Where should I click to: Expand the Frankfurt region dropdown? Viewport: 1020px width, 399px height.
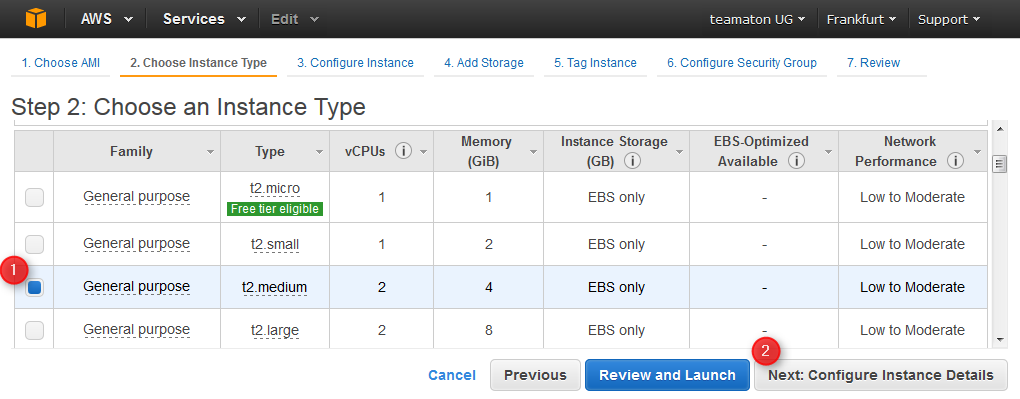coord(861,20)
